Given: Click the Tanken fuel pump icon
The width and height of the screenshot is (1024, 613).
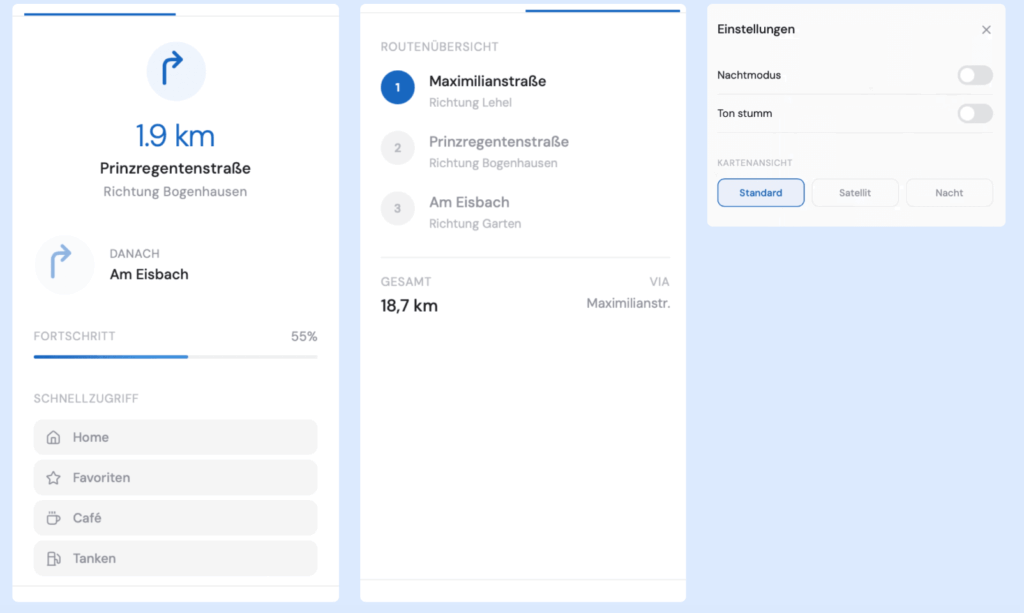Looking at the screenshot, I should 54,558.
